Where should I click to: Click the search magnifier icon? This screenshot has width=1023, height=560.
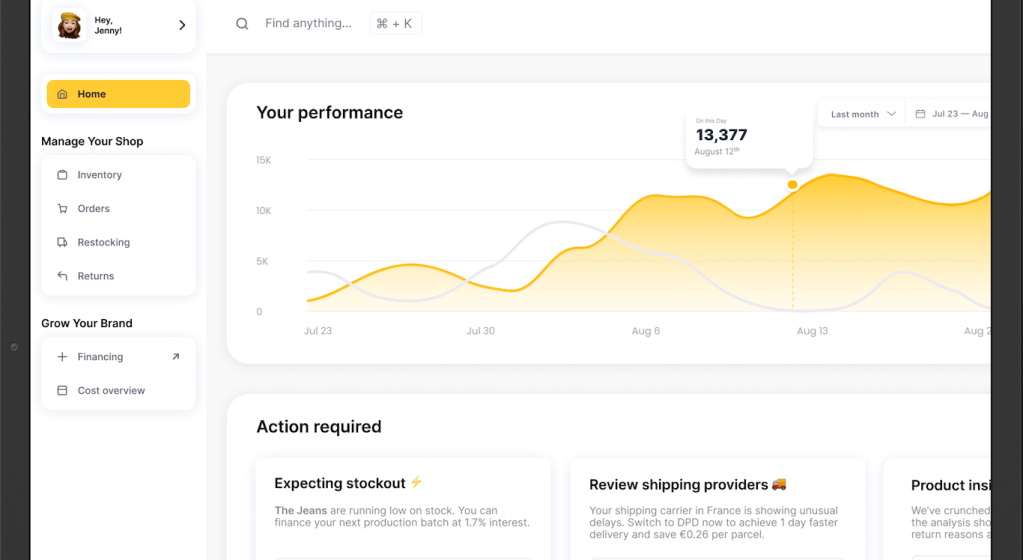242,24
